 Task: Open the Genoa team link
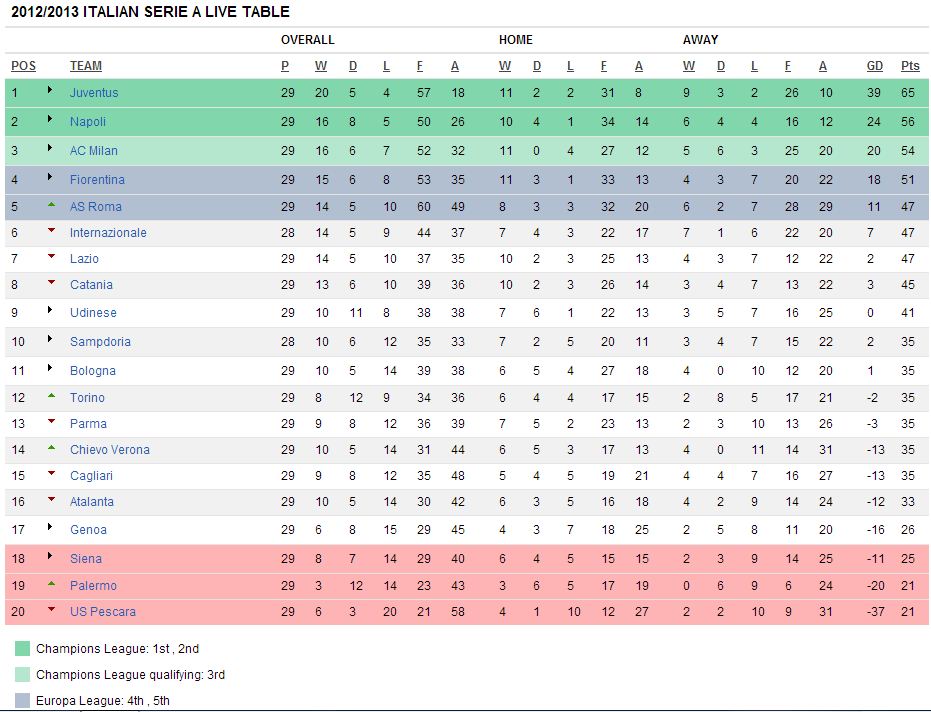coord(88,530)
